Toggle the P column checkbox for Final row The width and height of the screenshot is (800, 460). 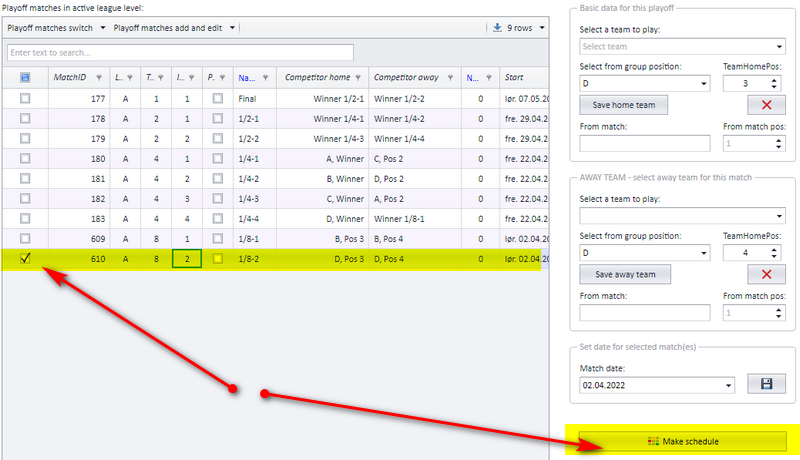[x=218, y=98]
